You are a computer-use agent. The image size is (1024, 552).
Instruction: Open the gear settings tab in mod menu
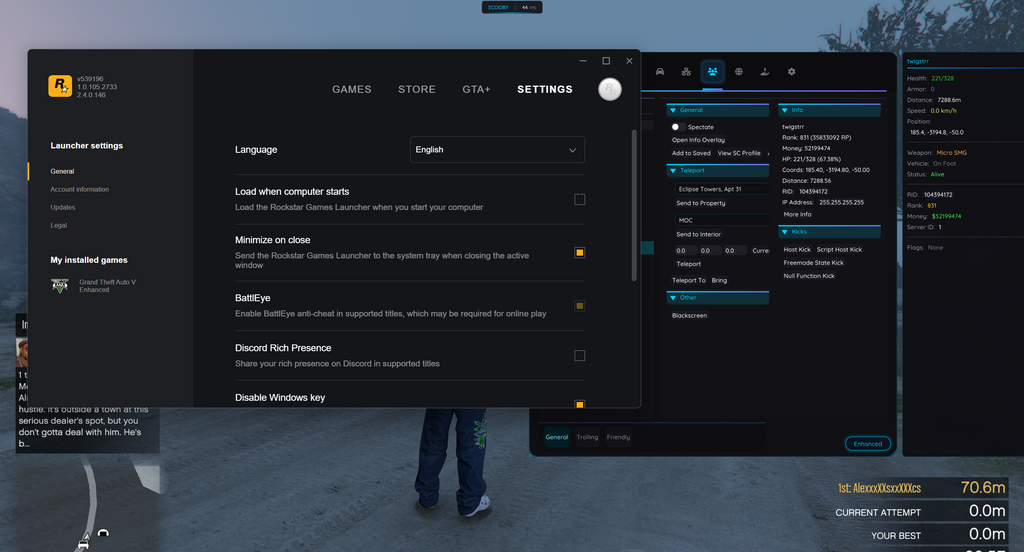[x=792, y=72]
